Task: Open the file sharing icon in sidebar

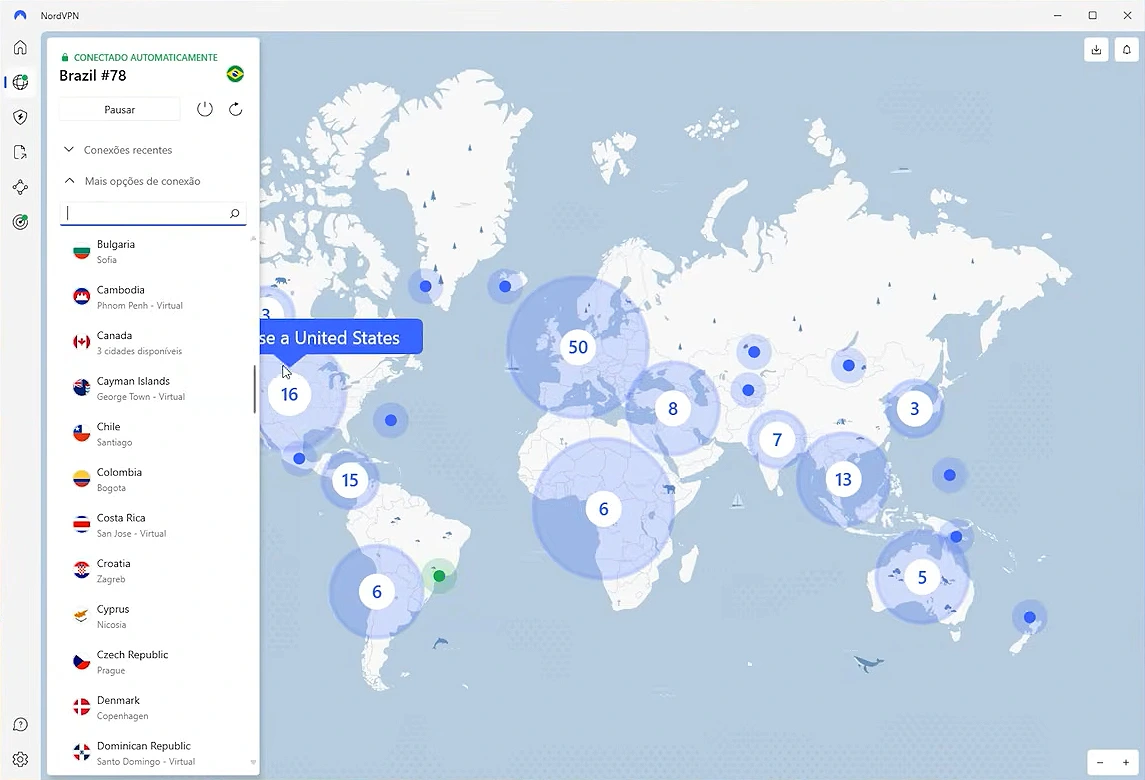Action: [20, 152]
